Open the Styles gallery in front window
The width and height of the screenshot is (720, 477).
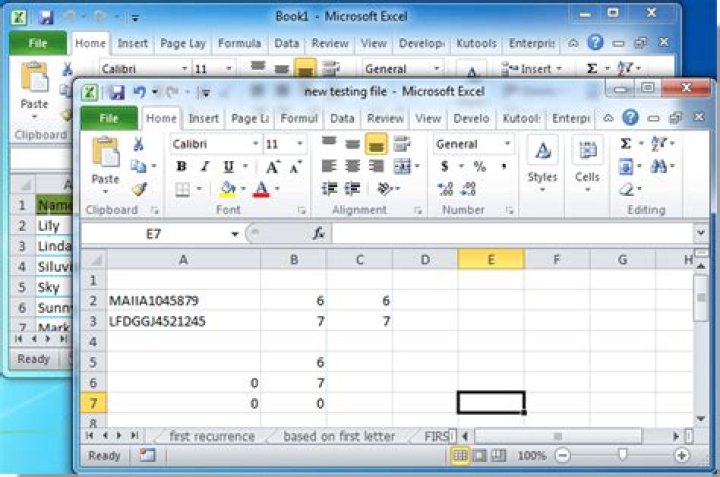tap(542, 160)
